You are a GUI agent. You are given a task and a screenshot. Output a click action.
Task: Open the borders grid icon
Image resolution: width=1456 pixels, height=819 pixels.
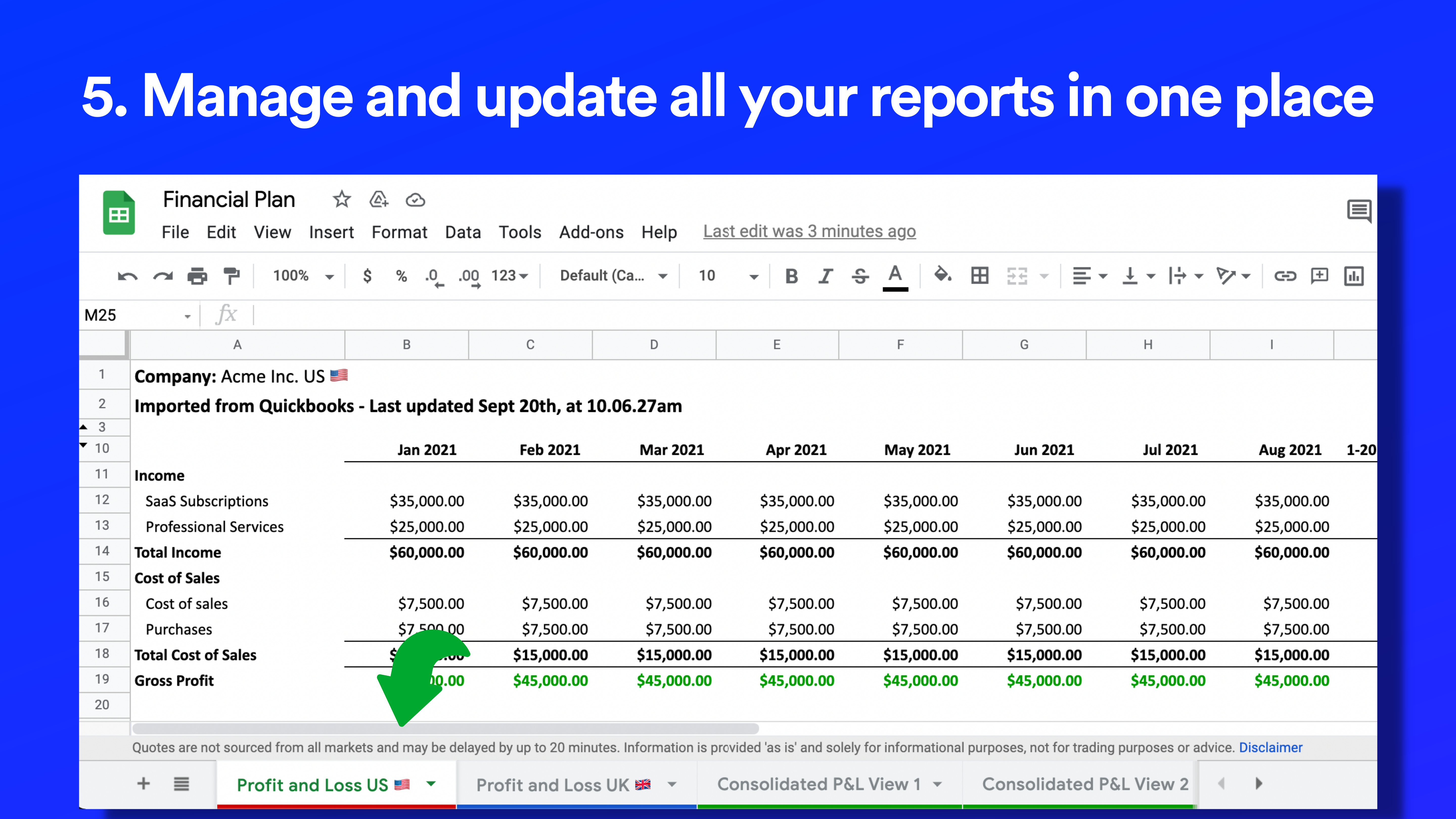(980, 276)
